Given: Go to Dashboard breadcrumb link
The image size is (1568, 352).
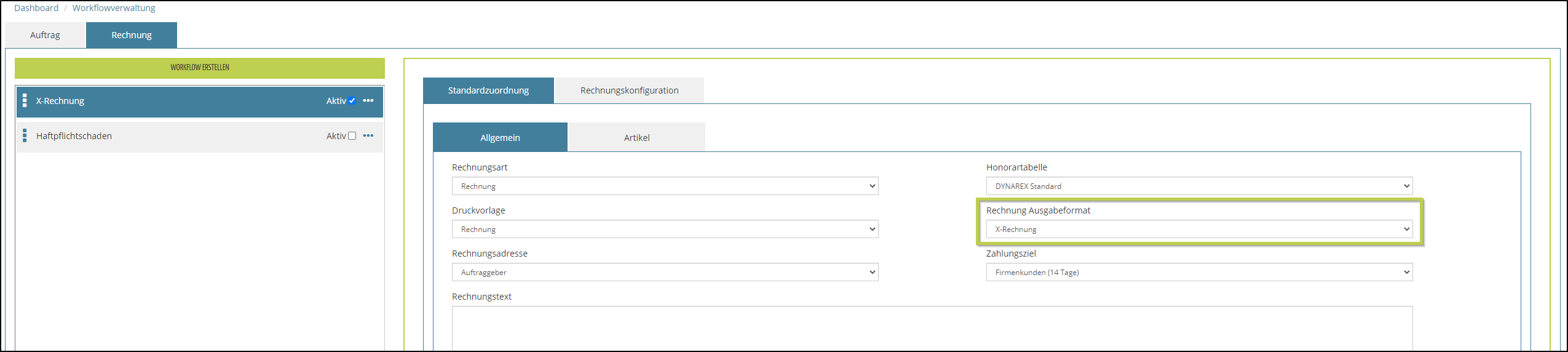Looking at the screenshot, I should [x=36, y=8].
